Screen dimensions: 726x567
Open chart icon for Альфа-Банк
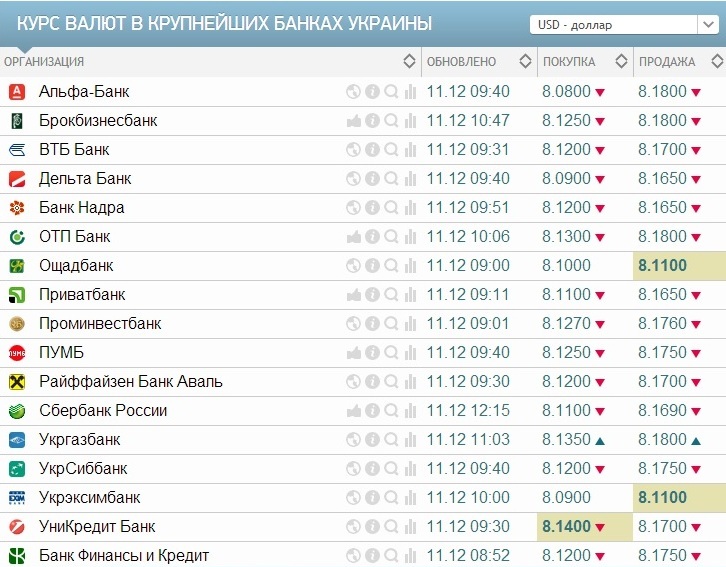coord(410,92)
